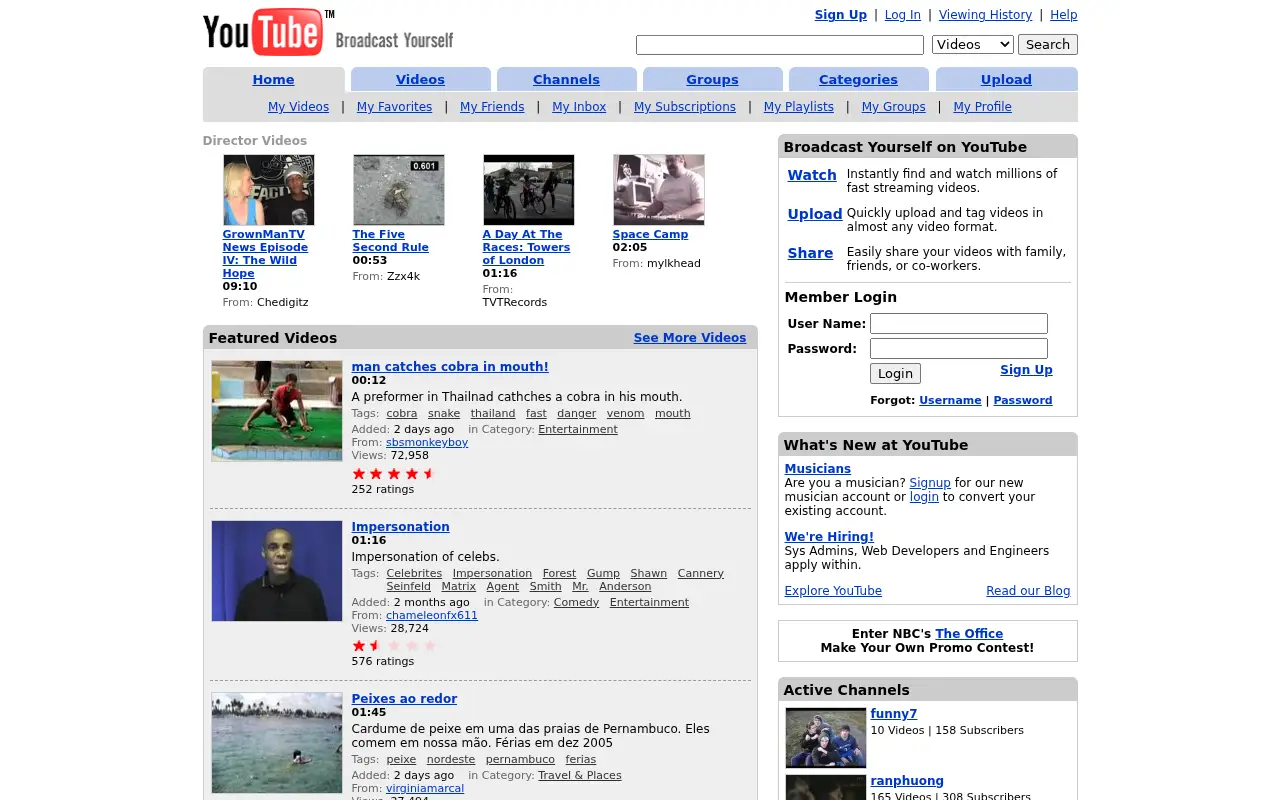Click the forgot Username link
Image resolution: width=1280 pixels, height=800 pixels.
(950, 400)
